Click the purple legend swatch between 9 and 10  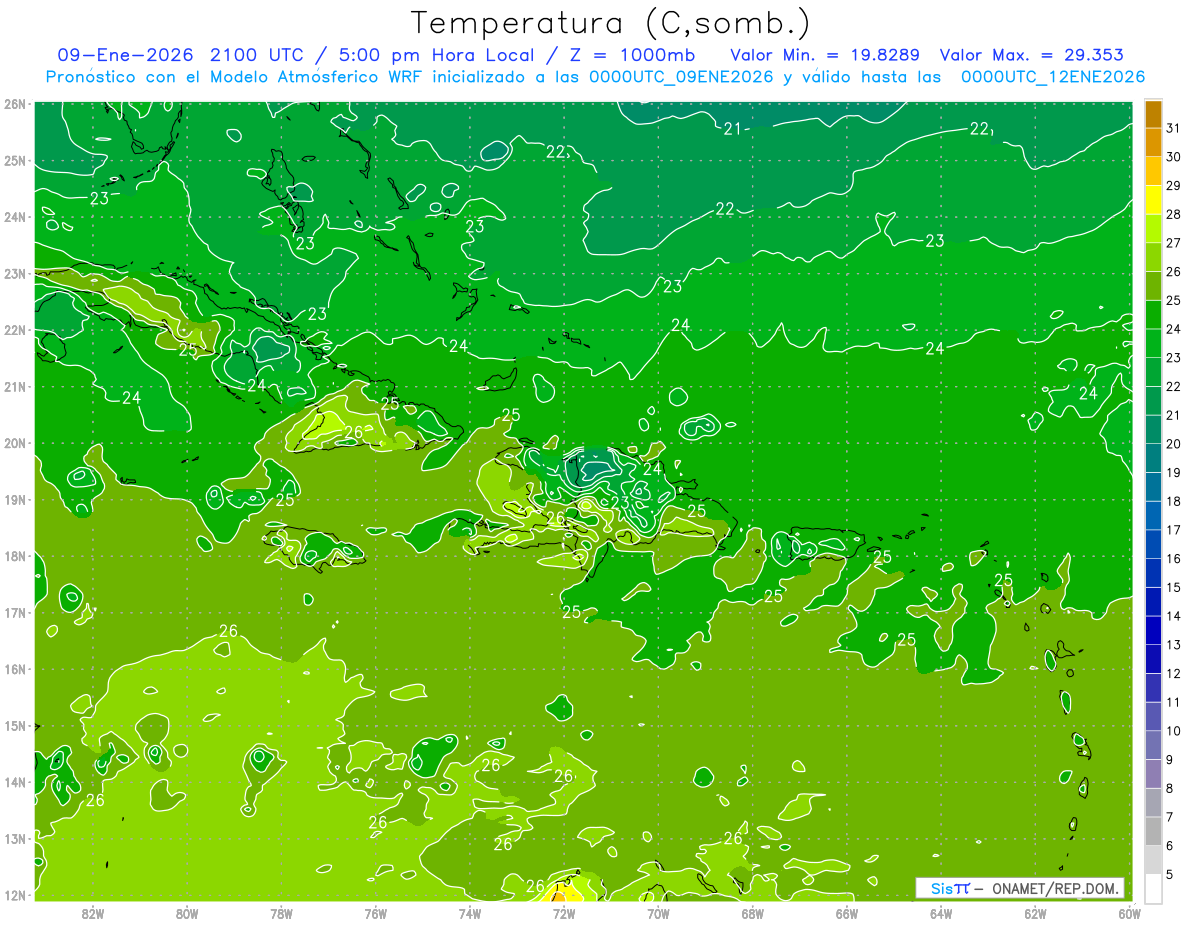pyautogui.click(x=1153, y=745)
